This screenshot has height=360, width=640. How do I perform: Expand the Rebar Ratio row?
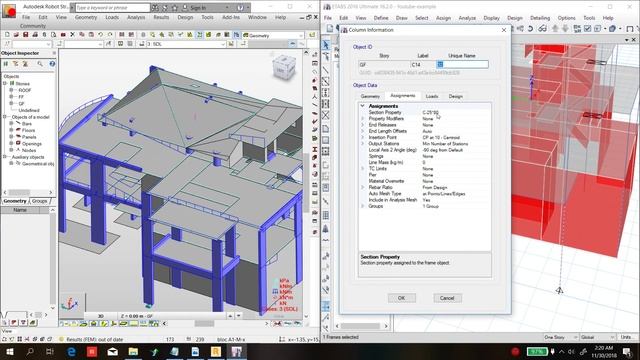[x=362, y=187]
